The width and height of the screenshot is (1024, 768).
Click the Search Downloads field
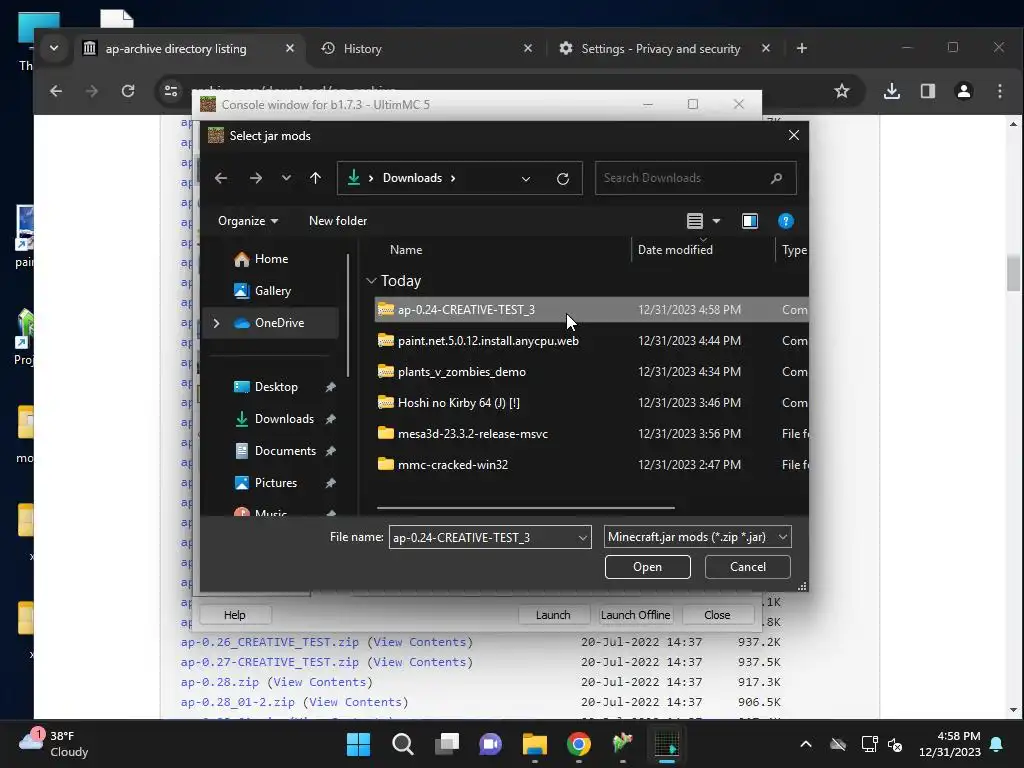pos(696,178)
